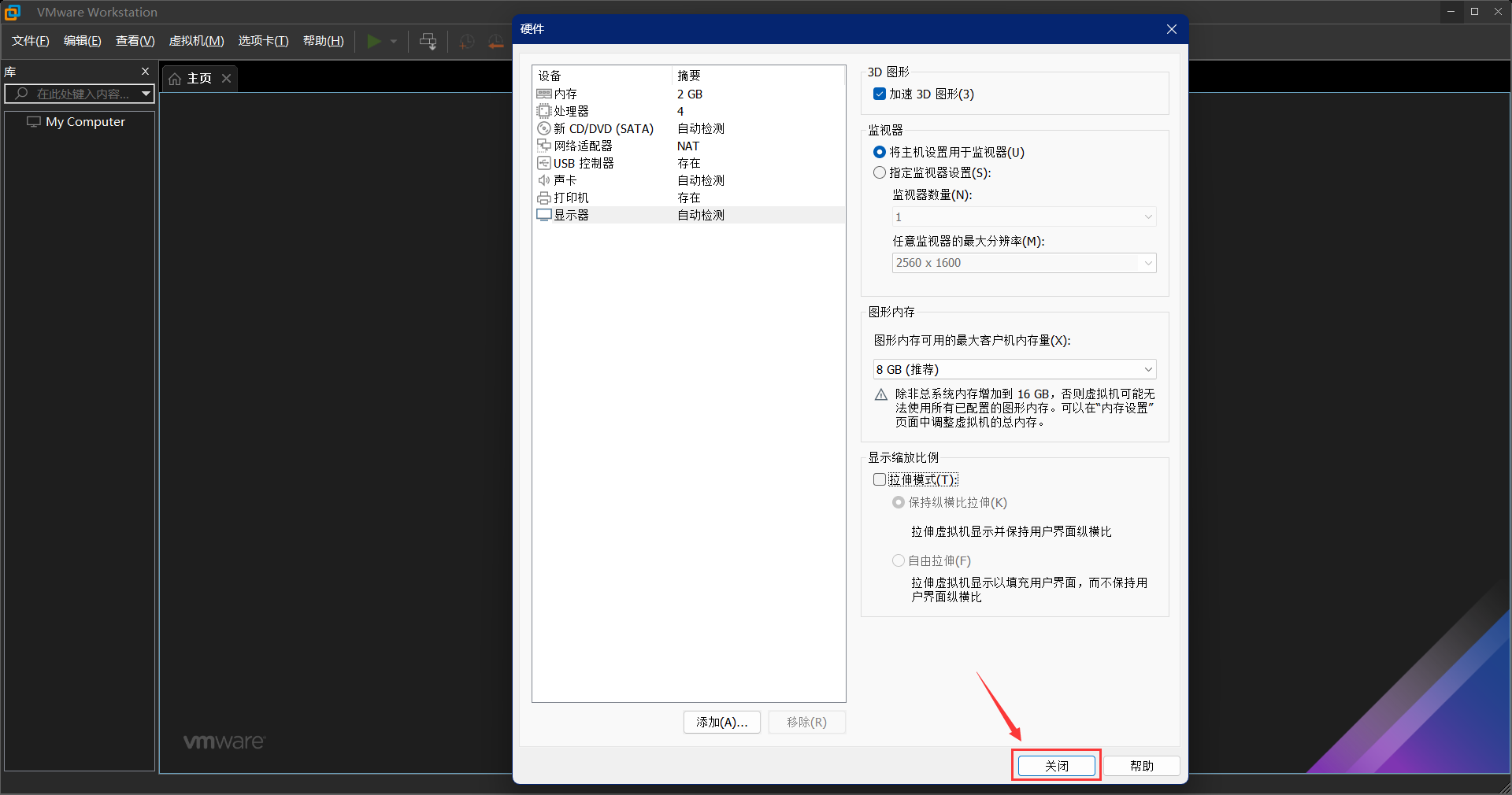
Task: Click the house icon on 主页 tab
Action: pyautogui.click(x=175, y=79)
